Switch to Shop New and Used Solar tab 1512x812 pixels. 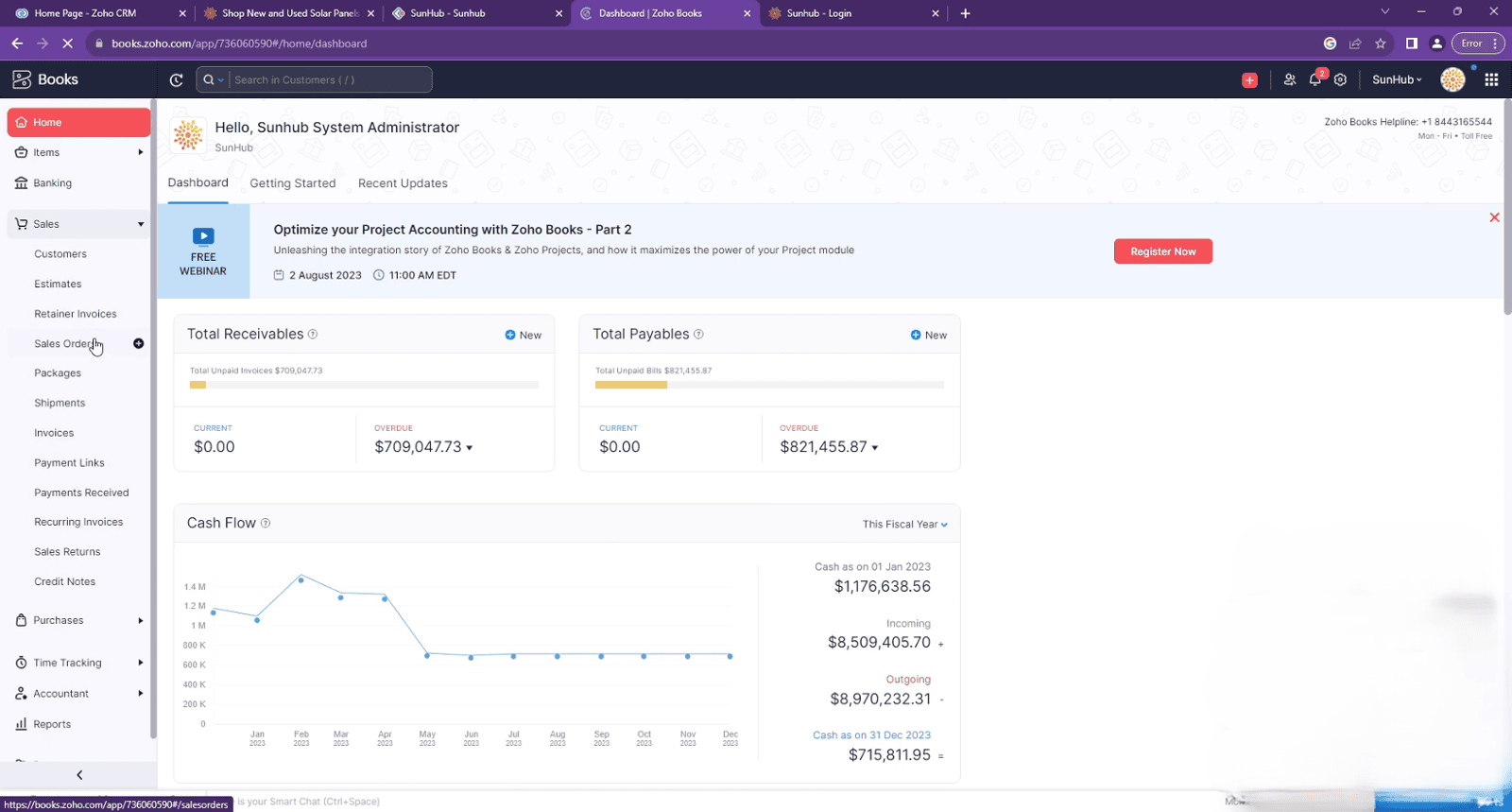(x=288, y=13)
